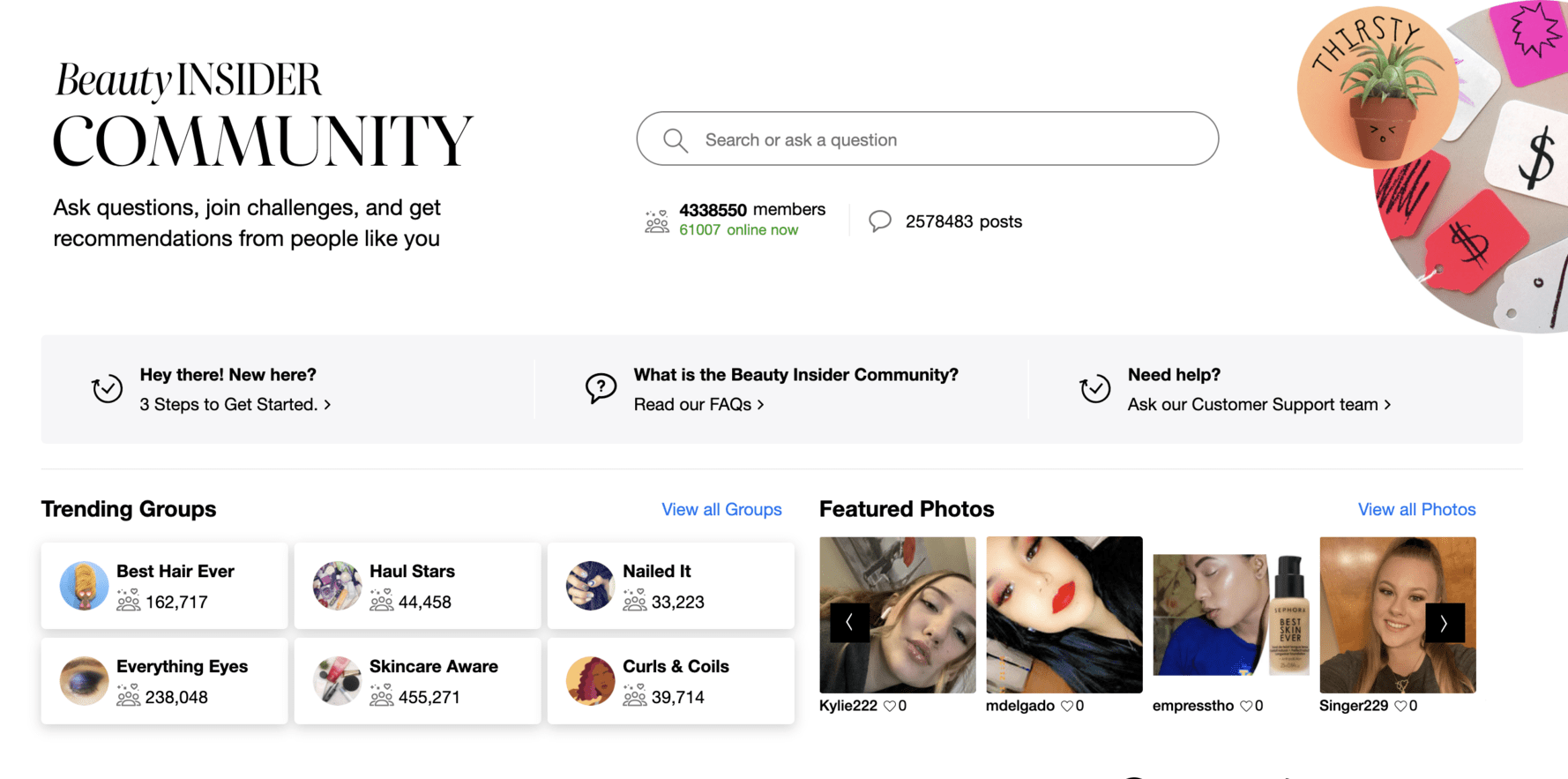Open empresstho's featured photo

[1231, 615]
